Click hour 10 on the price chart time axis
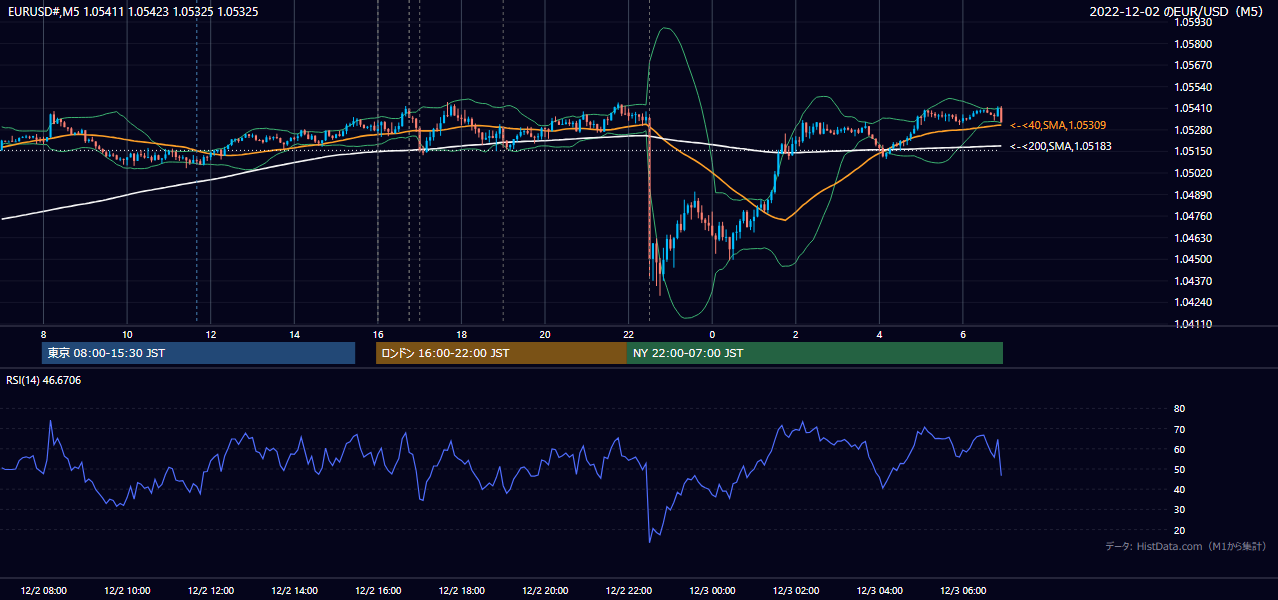The width and height of the screenshot is (1278, 600). point(127,334)
